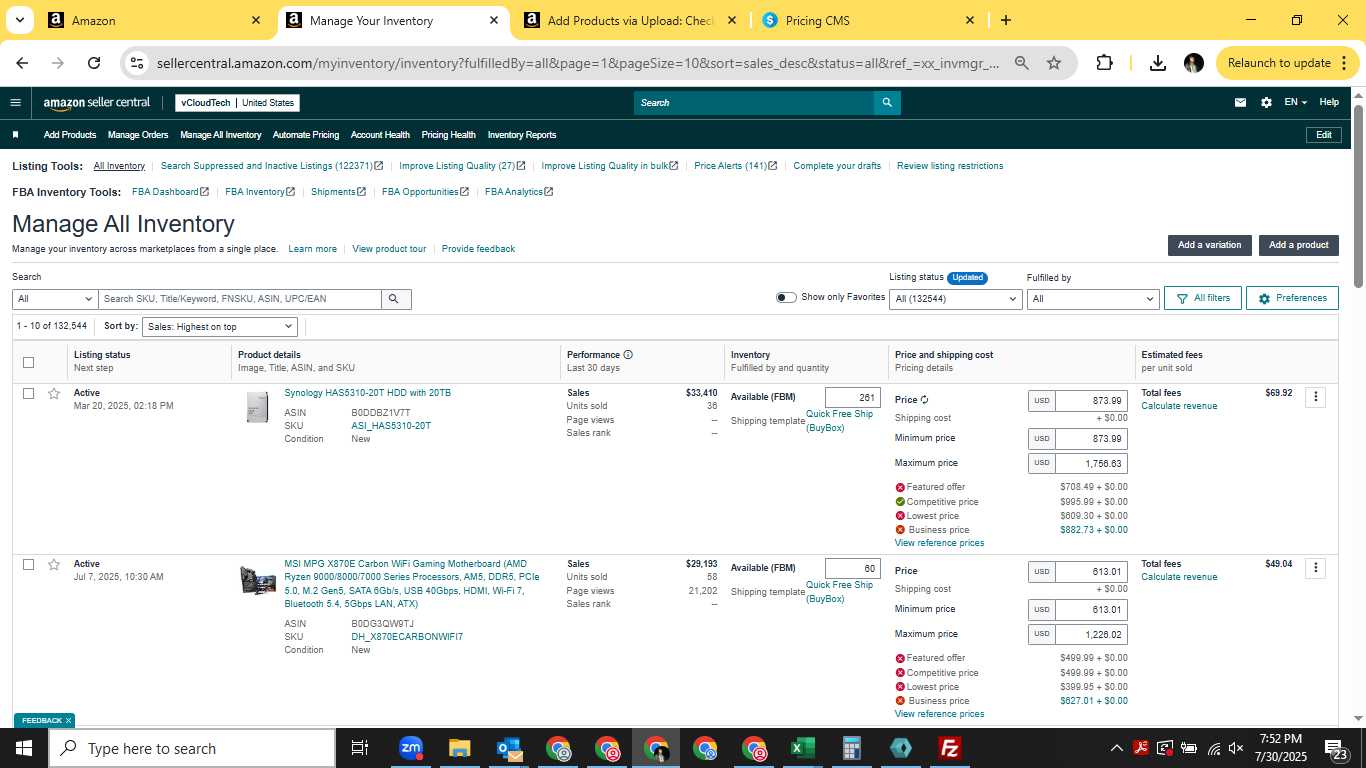Image resolution: width=1366 pixels, height=768 pixels.
Task: Open the FBA Dashboard link
Action: (170, 192)
